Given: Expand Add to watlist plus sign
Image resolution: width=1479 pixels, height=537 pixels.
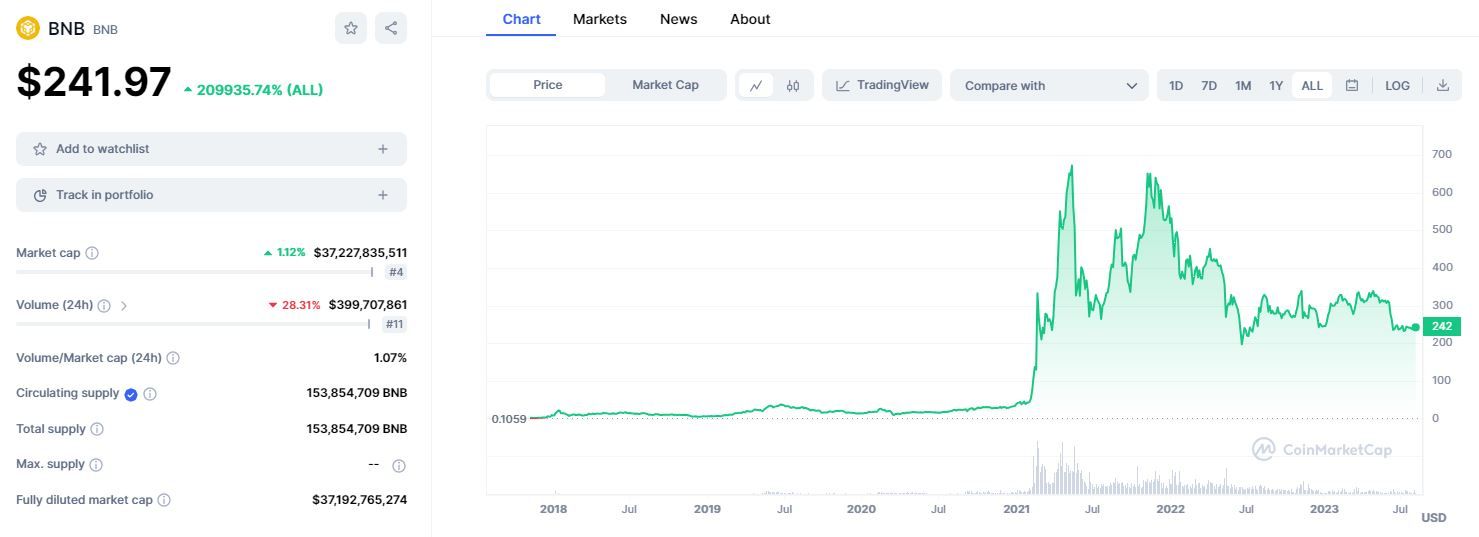Looking at the screenshot, I should point(382,149).
